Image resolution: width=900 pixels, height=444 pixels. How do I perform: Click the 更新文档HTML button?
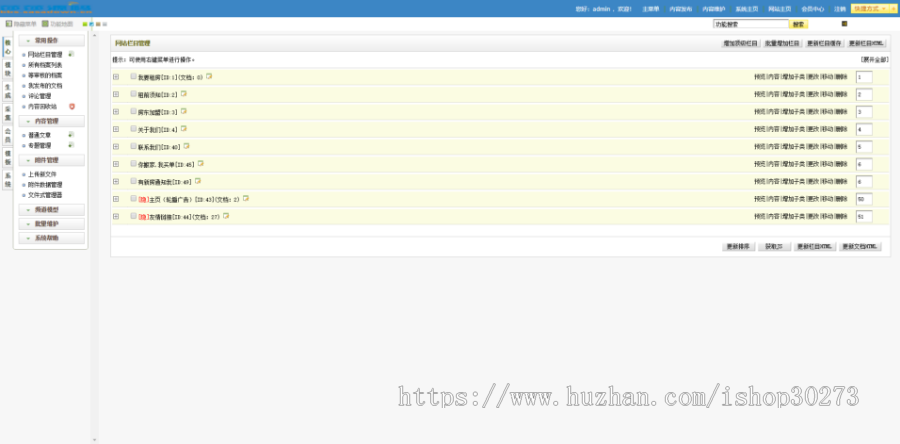[x=860, y=247]
